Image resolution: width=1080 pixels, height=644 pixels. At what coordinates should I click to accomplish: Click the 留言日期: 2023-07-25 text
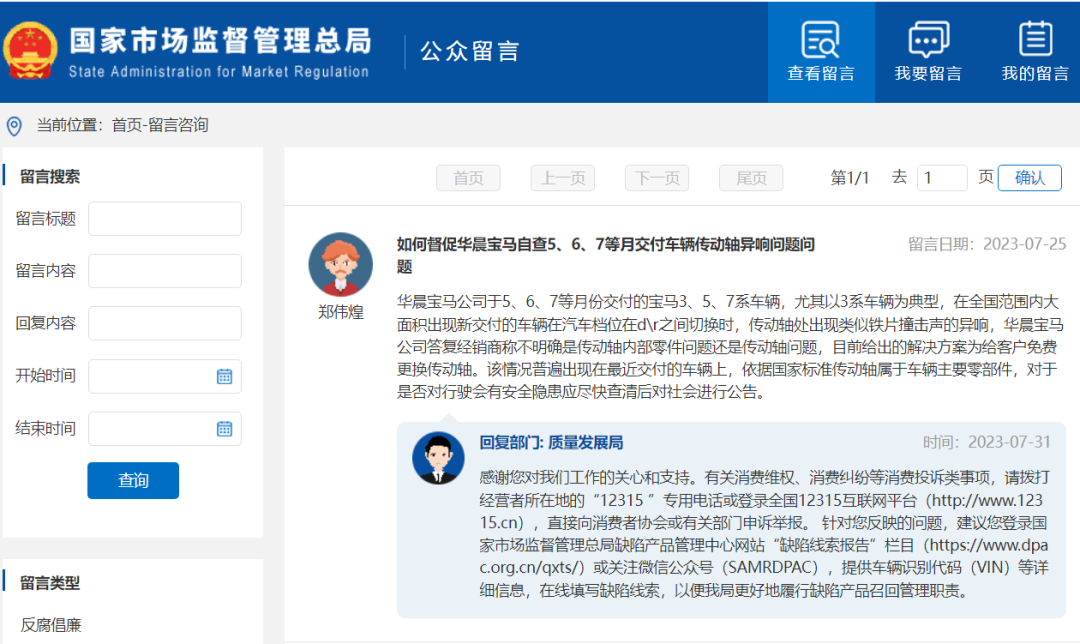(x=987, y=244)
